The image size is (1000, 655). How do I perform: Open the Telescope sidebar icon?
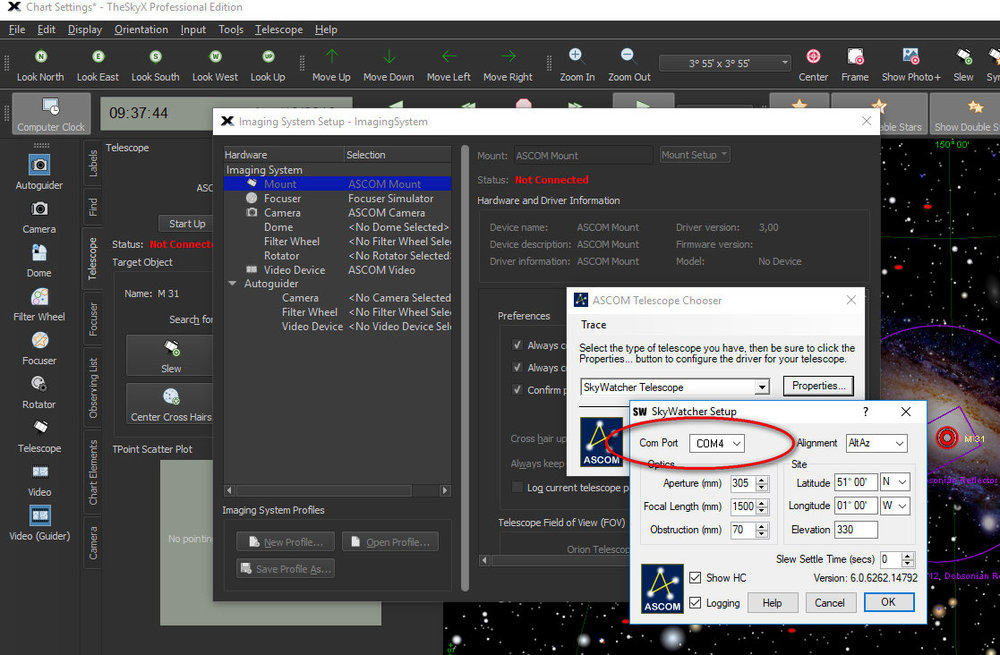coord(39,427)
